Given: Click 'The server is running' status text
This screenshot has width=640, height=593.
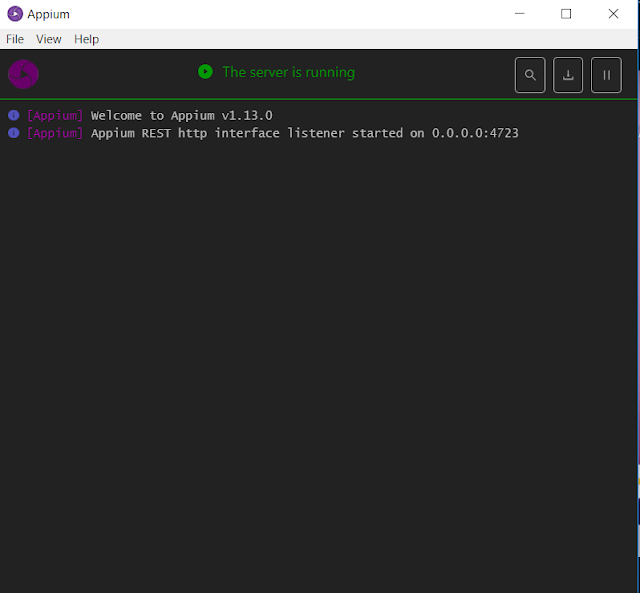Looking at the screenshot, I should coord(289,72).
